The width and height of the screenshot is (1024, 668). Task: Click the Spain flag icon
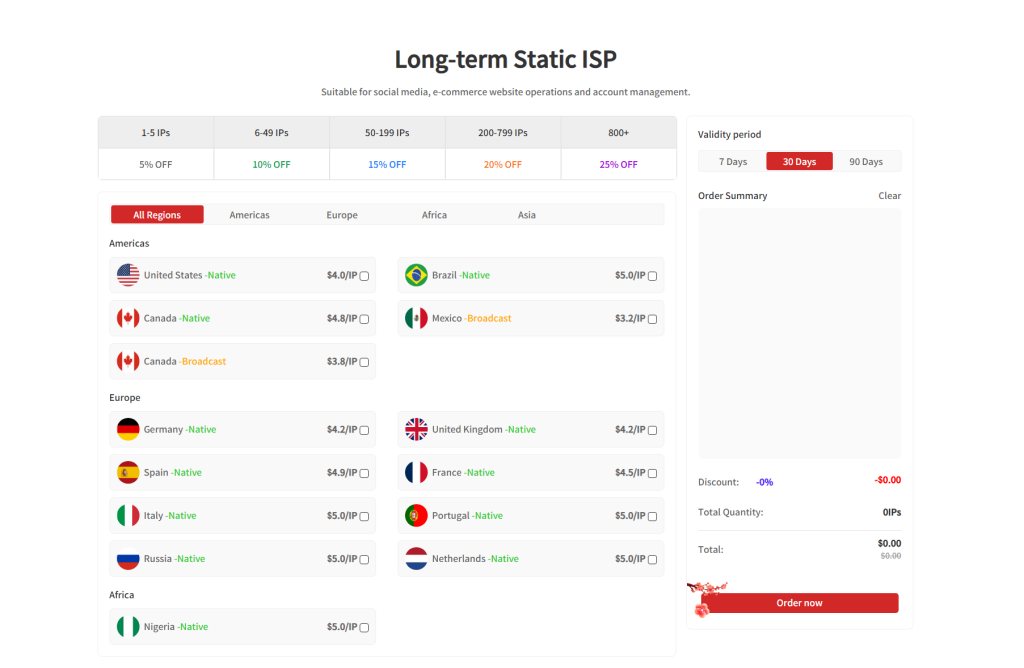click(x=128, y=472)
